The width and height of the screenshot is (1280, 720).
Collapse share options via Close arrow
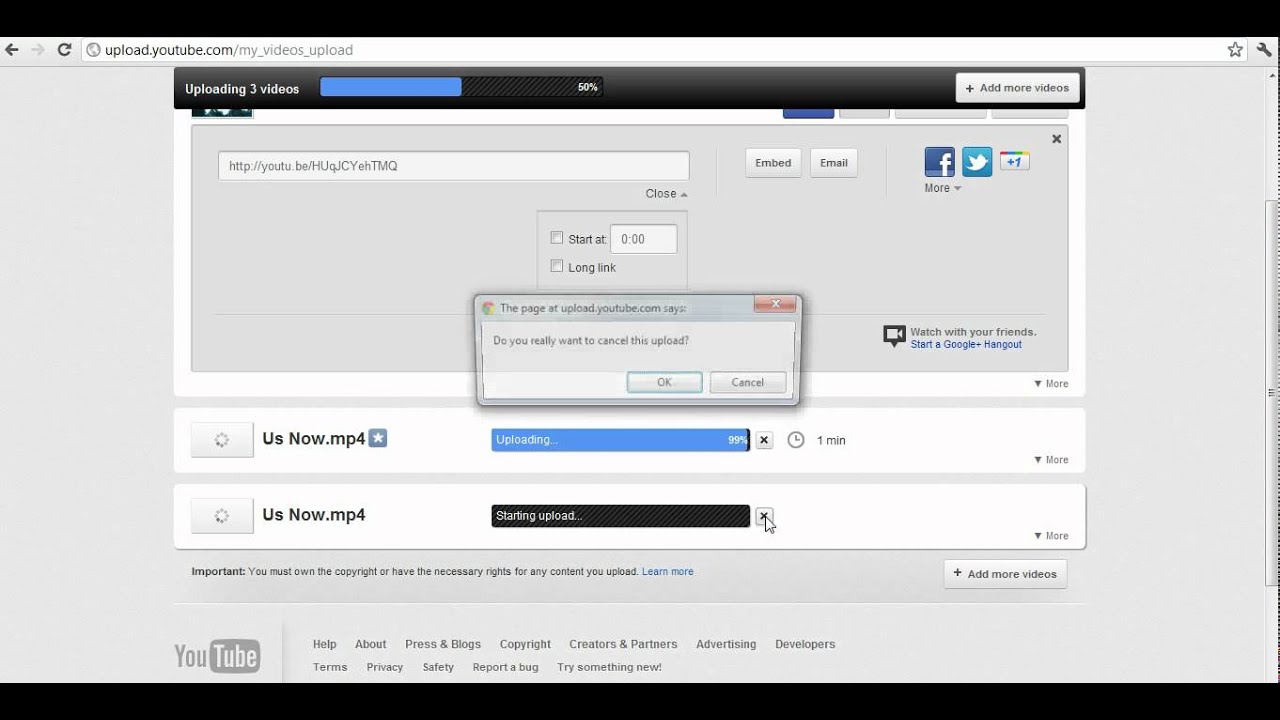[666, 194]
